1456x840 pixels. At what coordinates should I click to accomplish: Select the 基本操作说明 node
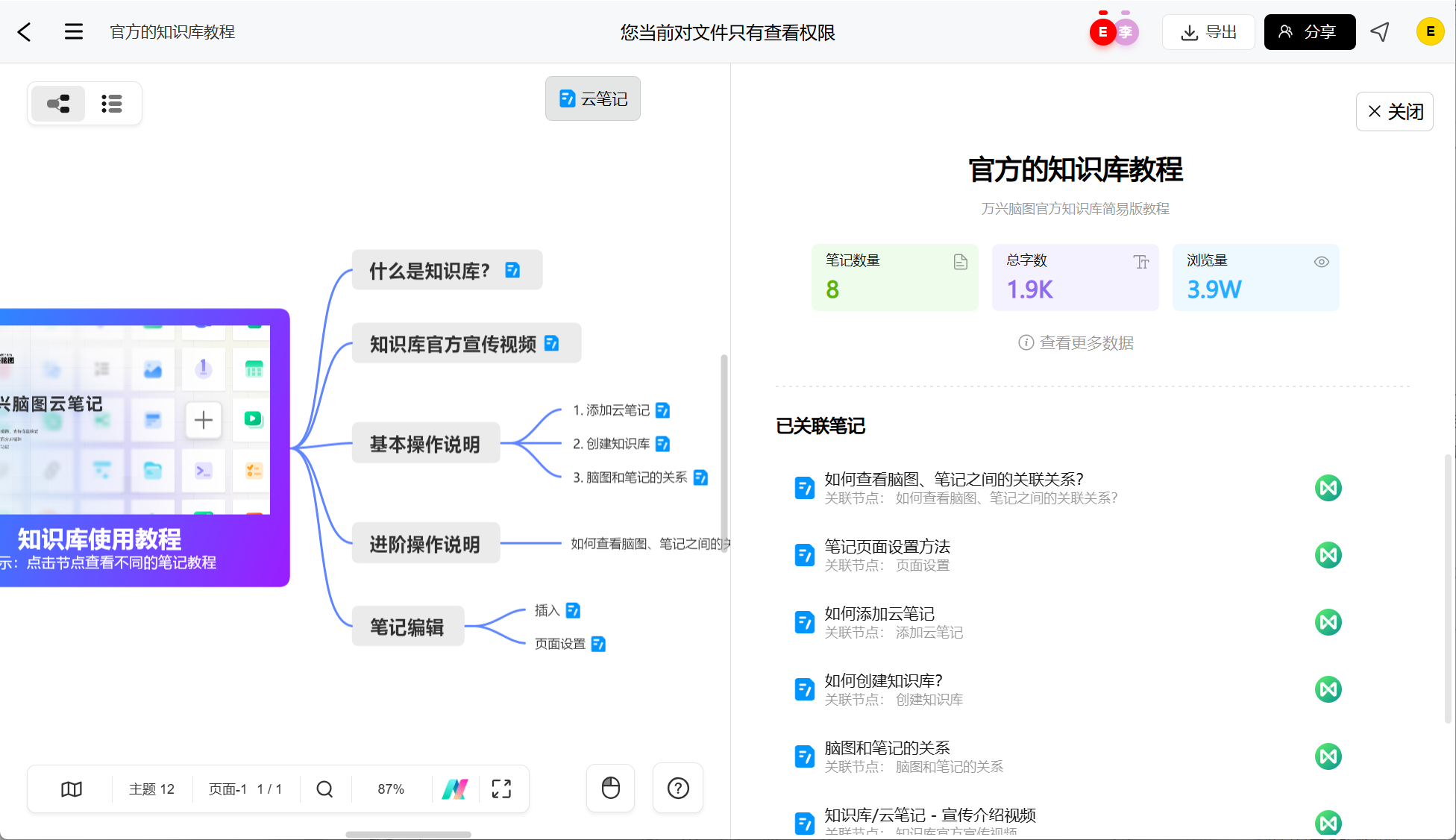426,444
